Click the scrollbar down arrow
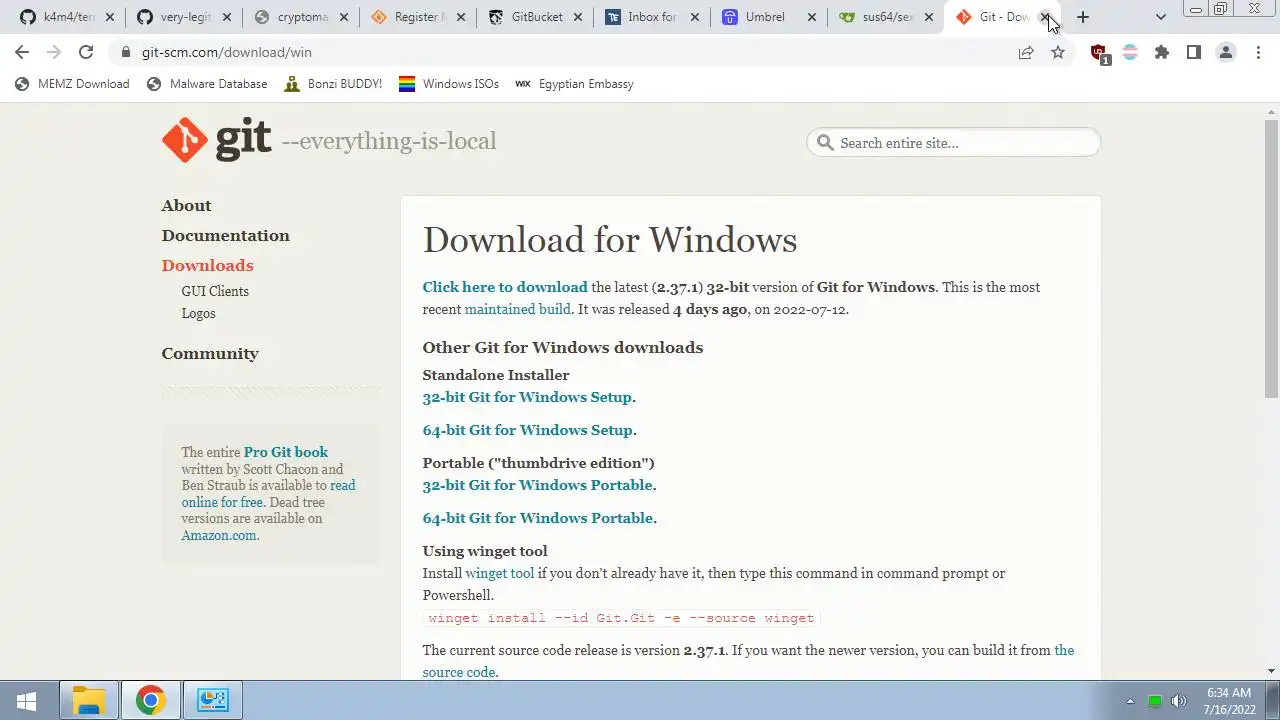This screenshot has width=1280, height=720. point(1271,671)
